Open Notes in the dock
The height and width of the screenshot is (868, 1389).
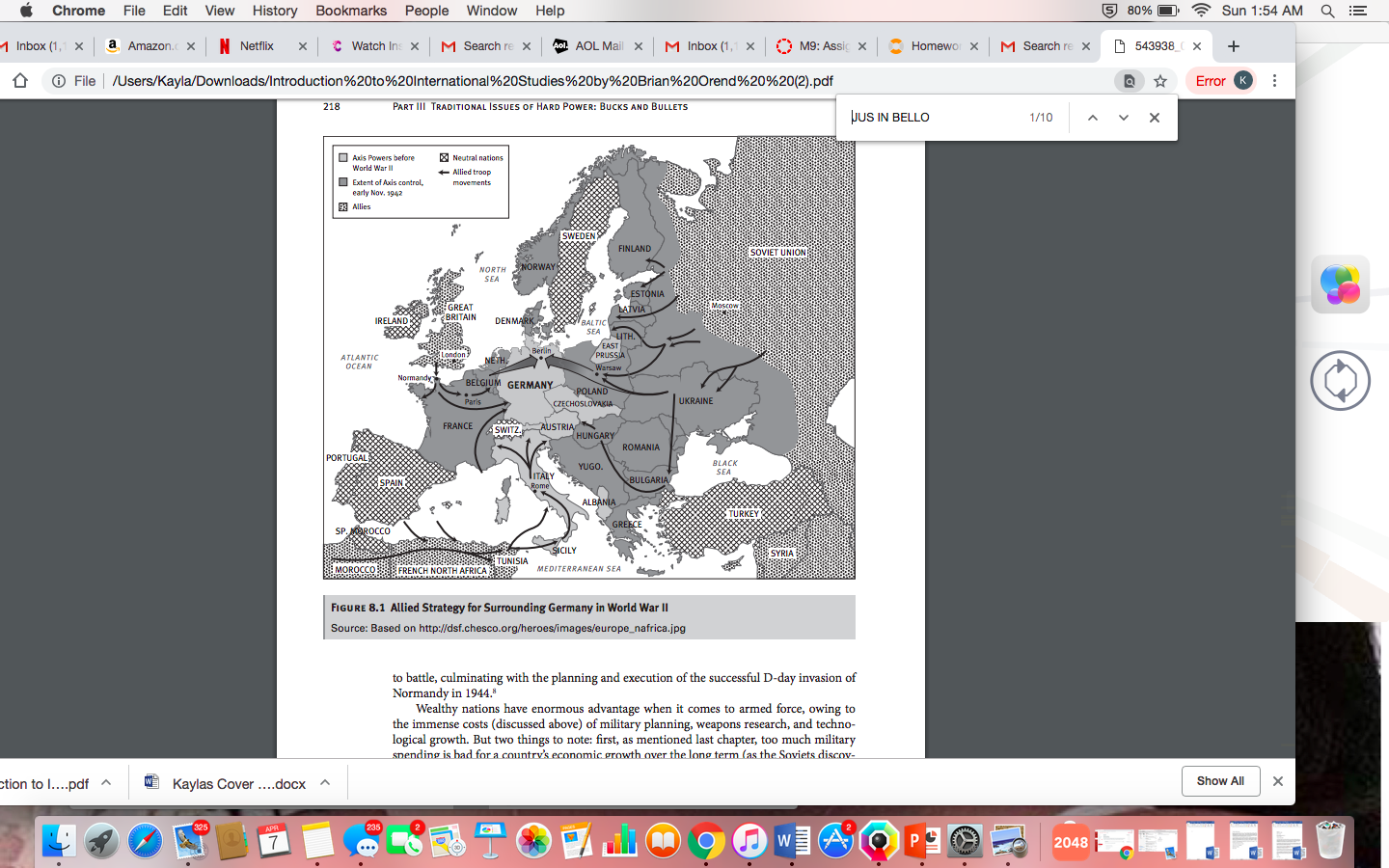[316, 841]
